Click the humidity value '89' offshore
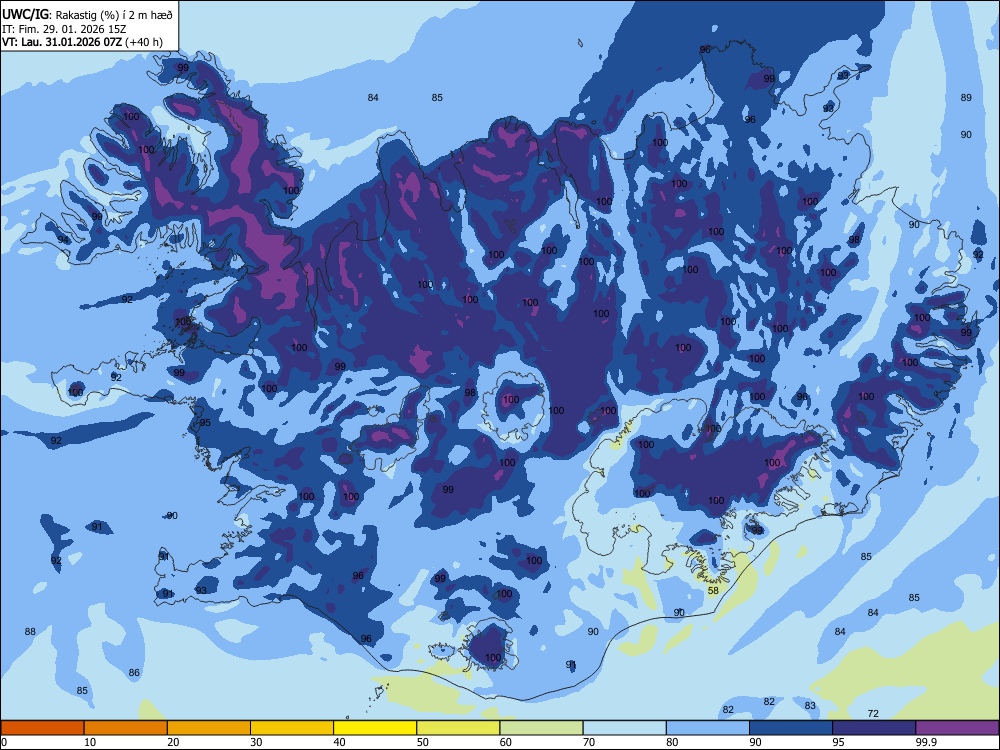The image size is (1000, 750). (x=966, y=98)
